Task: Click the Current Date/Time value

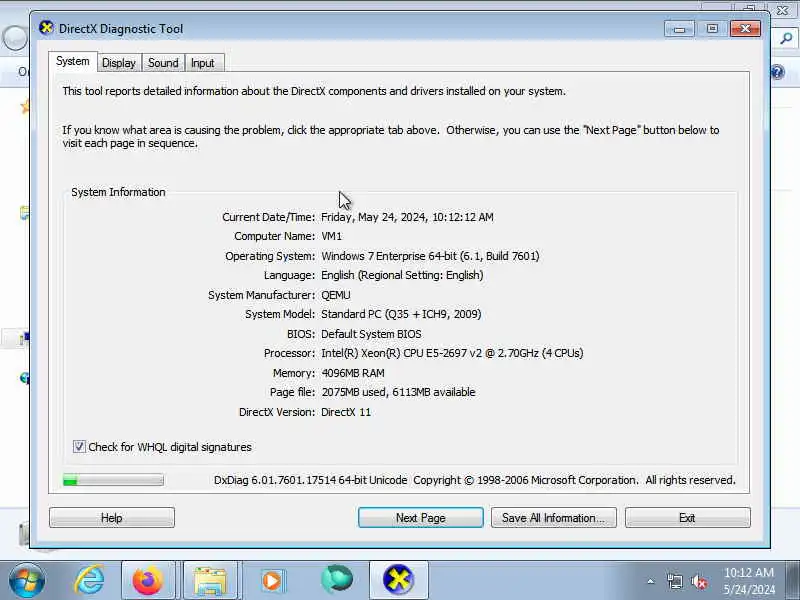Action: click(x=407, y=217)
